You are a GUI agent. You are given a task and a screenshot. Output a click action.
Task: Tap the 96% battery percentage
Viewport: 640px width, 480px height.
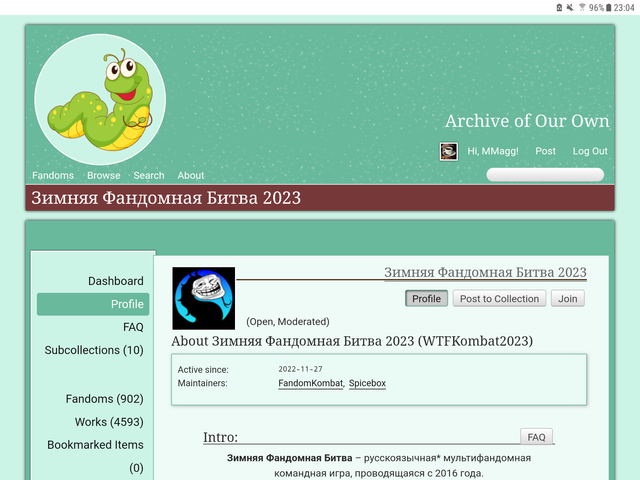(596, 8)
